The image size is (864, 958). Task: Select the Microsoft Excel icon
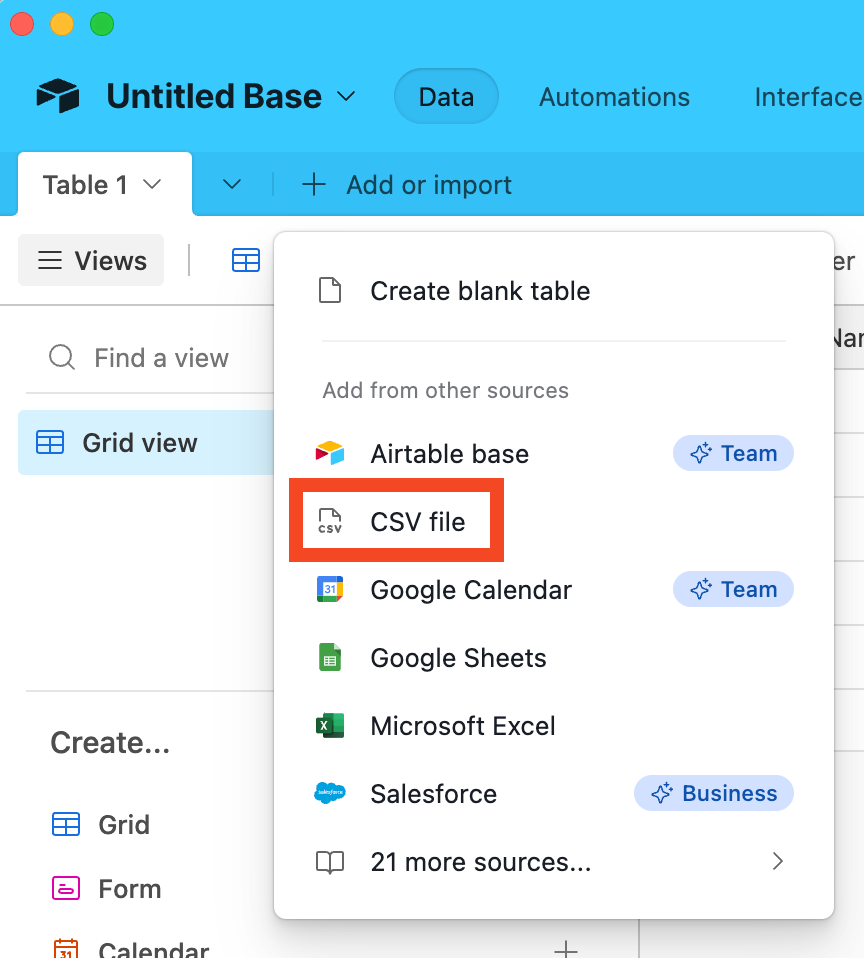tap(329, 726)
